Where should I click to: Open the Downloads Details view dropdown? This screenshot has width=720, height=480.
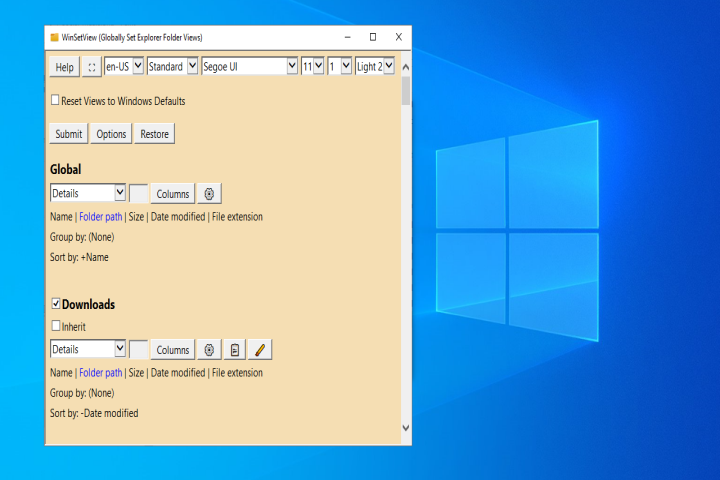[88, 349]
